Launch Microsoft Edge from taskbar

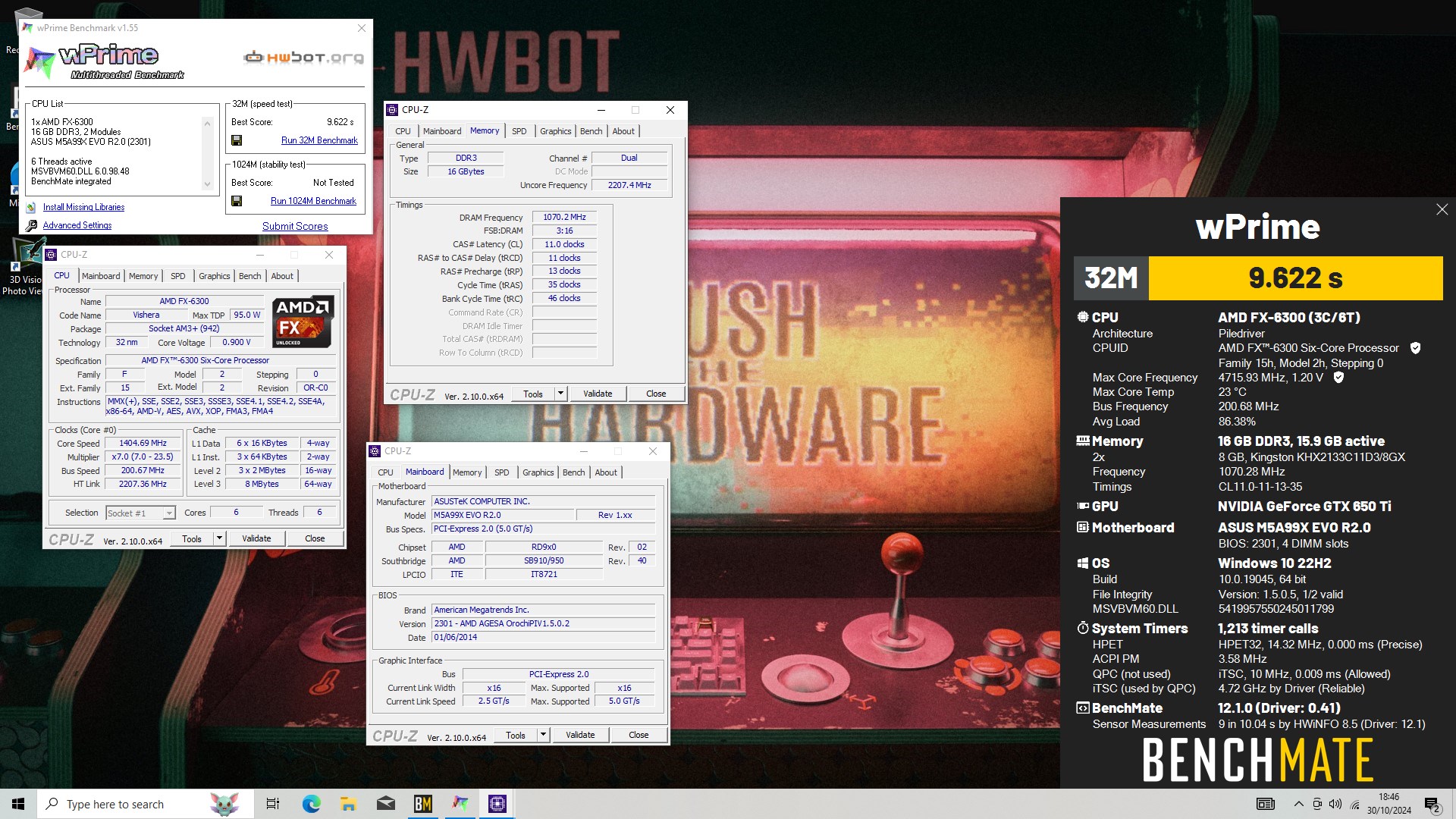click(311, 804)
